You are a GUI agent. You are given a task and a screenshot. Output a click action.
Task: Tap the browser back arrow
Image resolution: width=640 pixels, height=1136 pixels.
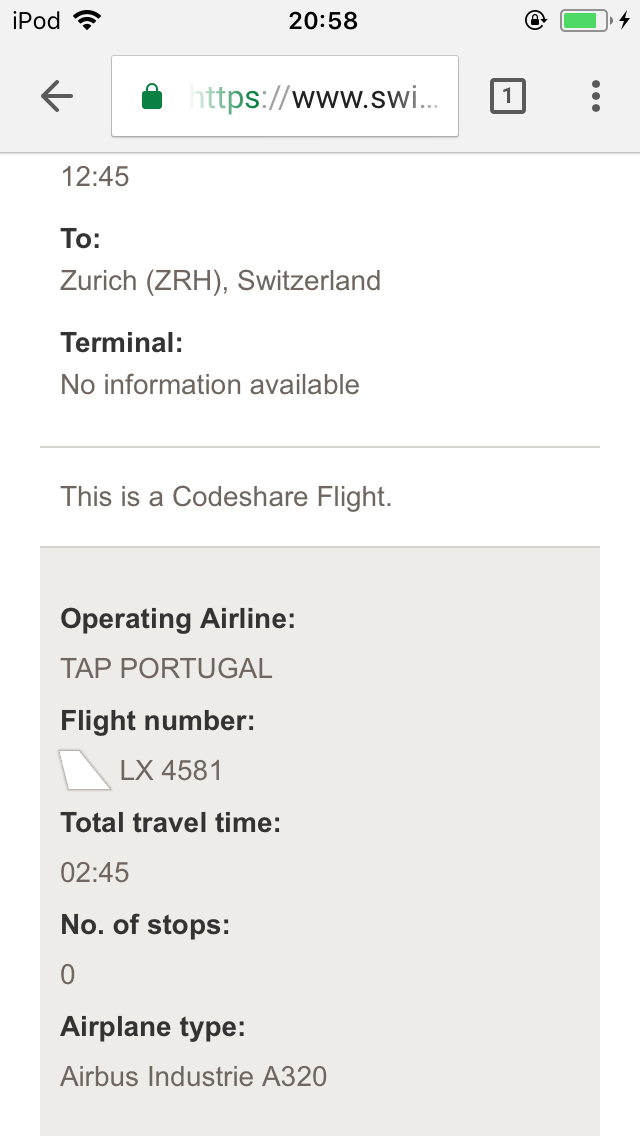57,96
